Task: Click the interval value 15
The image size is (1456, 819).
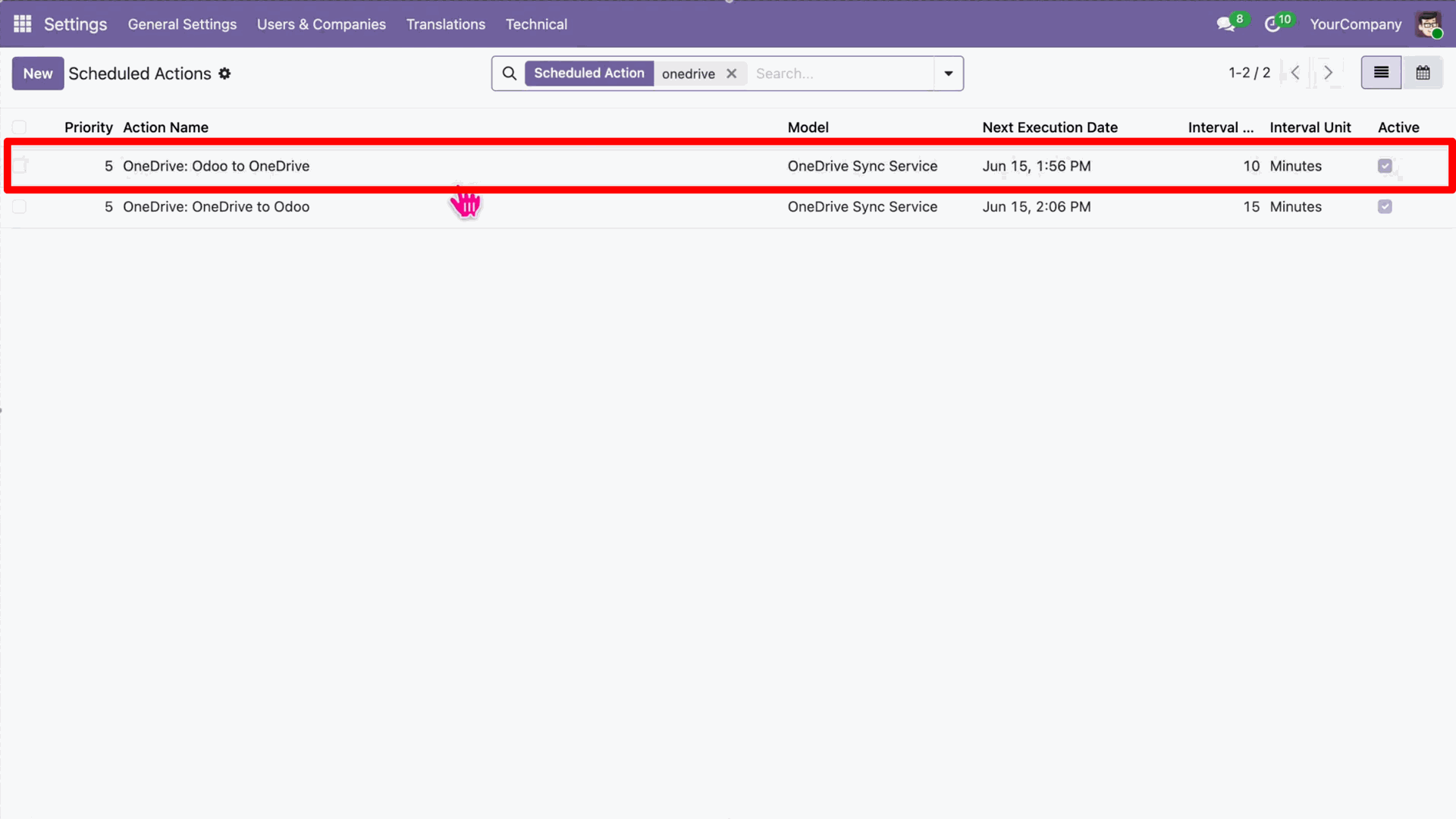Action: pyautogui.click(x=1251, y=207)
